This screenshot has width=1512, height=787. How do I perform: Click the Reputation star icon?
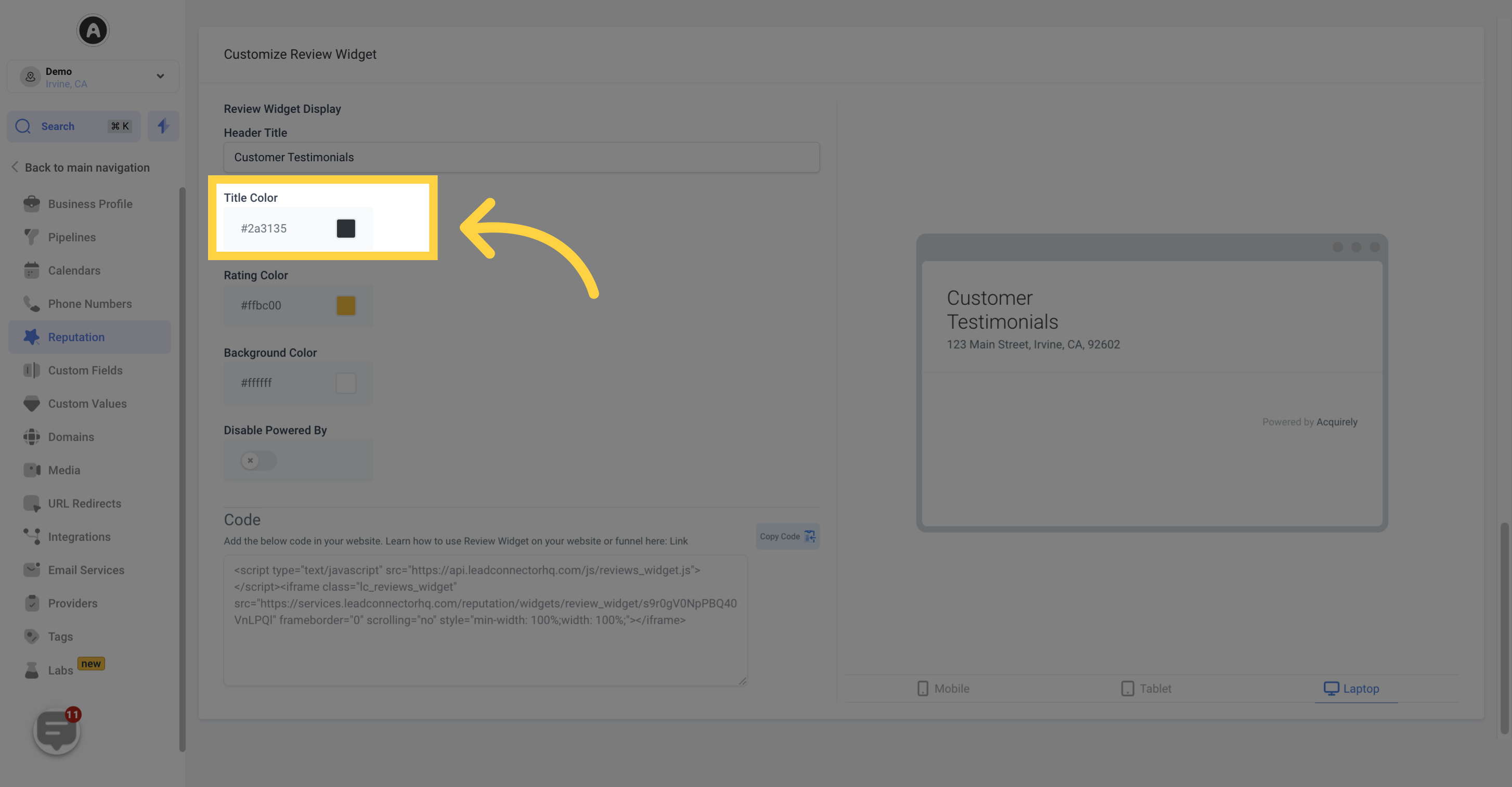pyautogui.click(x=32, y=337)
